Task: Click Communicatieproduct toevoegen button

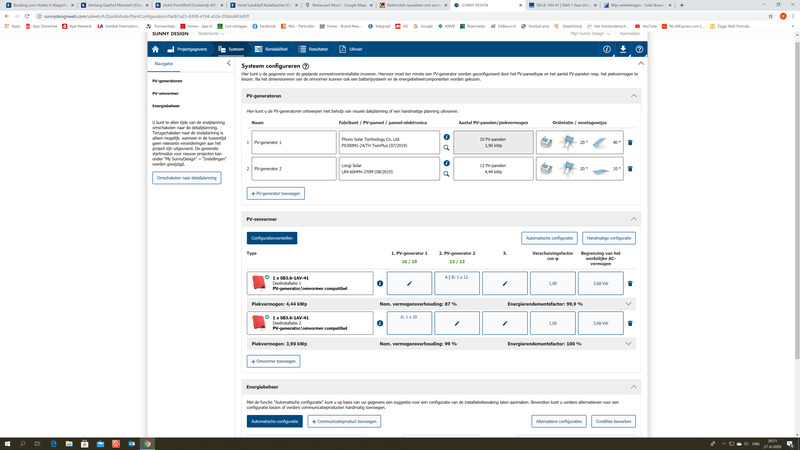Action: coord(344,421)
